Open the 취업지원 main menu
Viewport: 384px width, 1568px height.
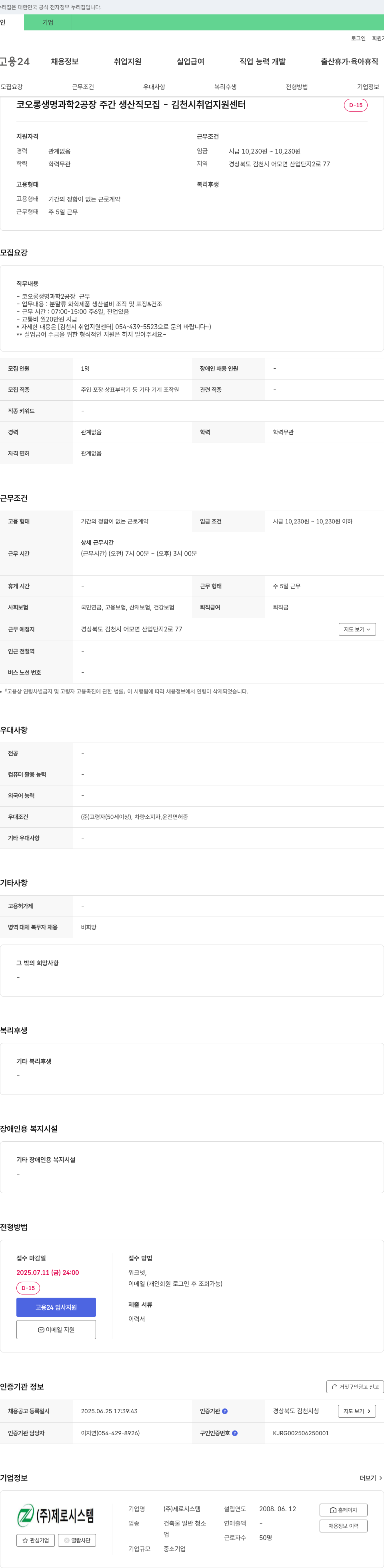pyautogui.click(x=127, y=62)
